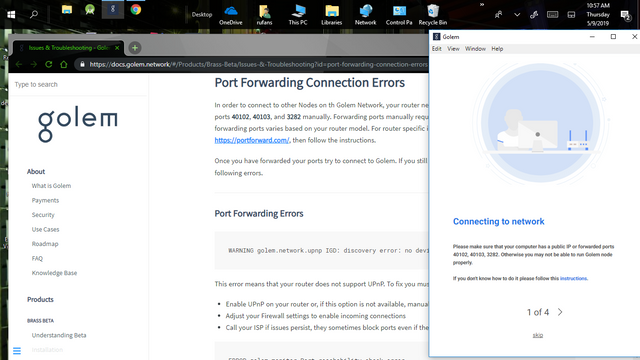
Task: Close the Issues & Troubleshooting browser tab
Action: pyautogui.click(x=117, y=48)
